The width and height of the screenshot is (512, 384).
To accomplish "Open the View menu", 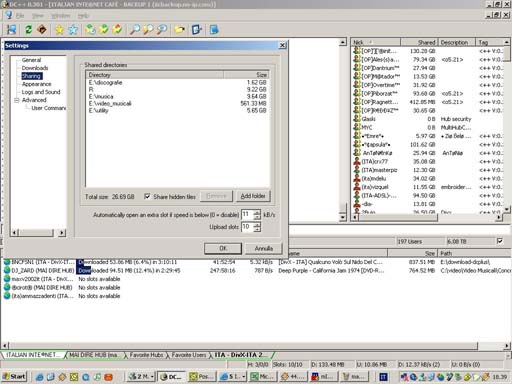I will [x=38, y=16].
